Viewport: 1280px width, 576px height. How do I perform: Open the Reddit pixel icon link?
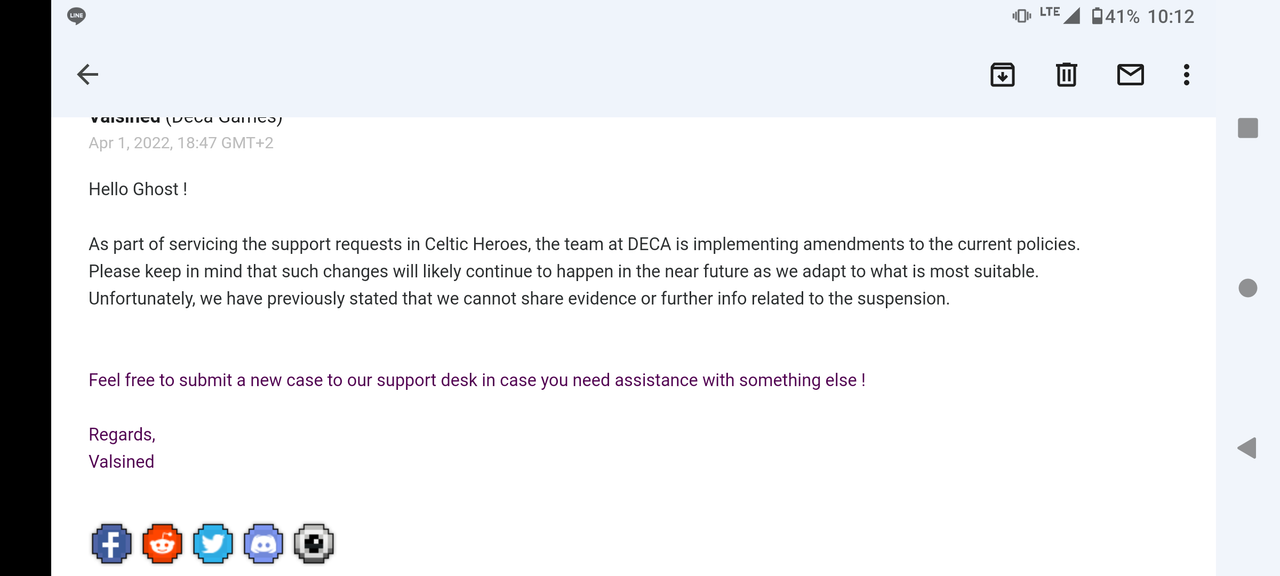tap(162, 543)
